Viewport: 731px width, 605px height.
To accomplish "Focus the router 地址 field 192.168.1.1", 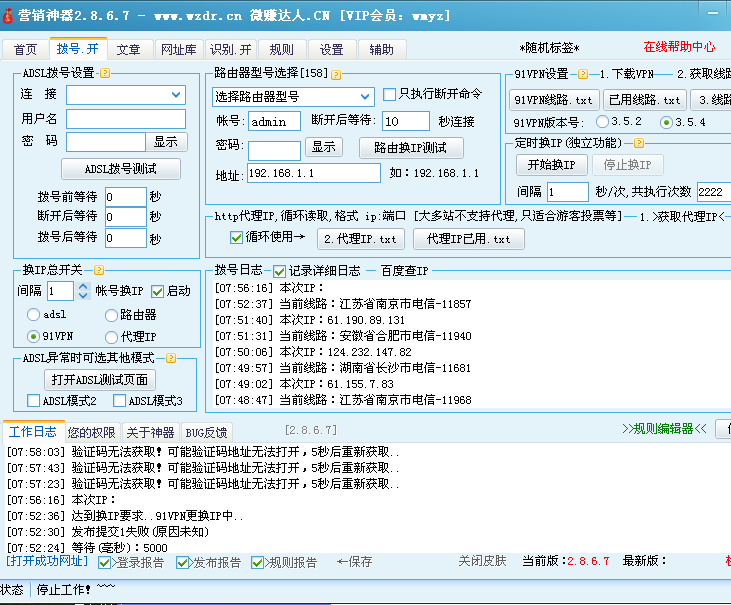I will pyautogui.click(x=314, y=173).
